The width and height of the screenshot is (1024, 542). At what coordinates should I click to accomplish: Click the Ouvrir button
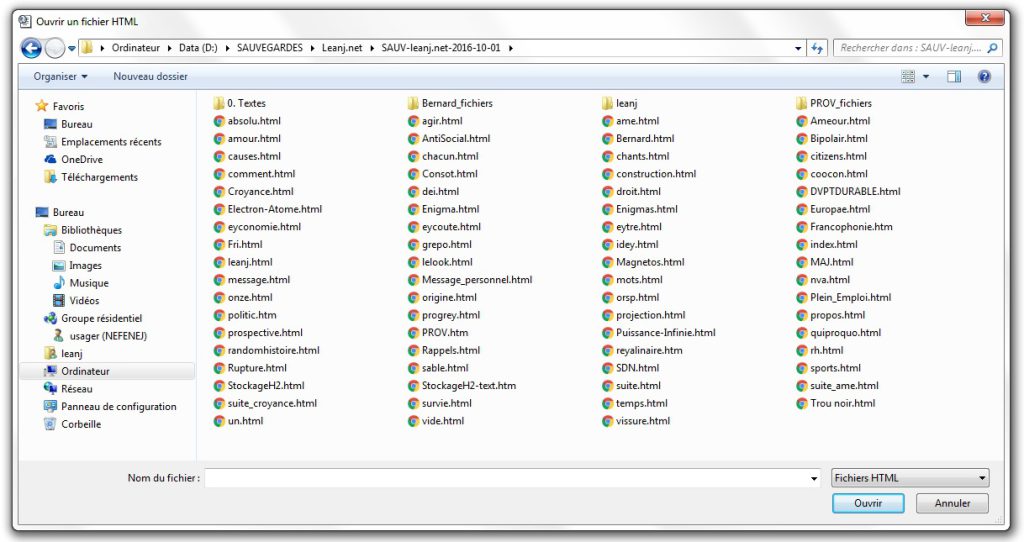tap(867, 503)
